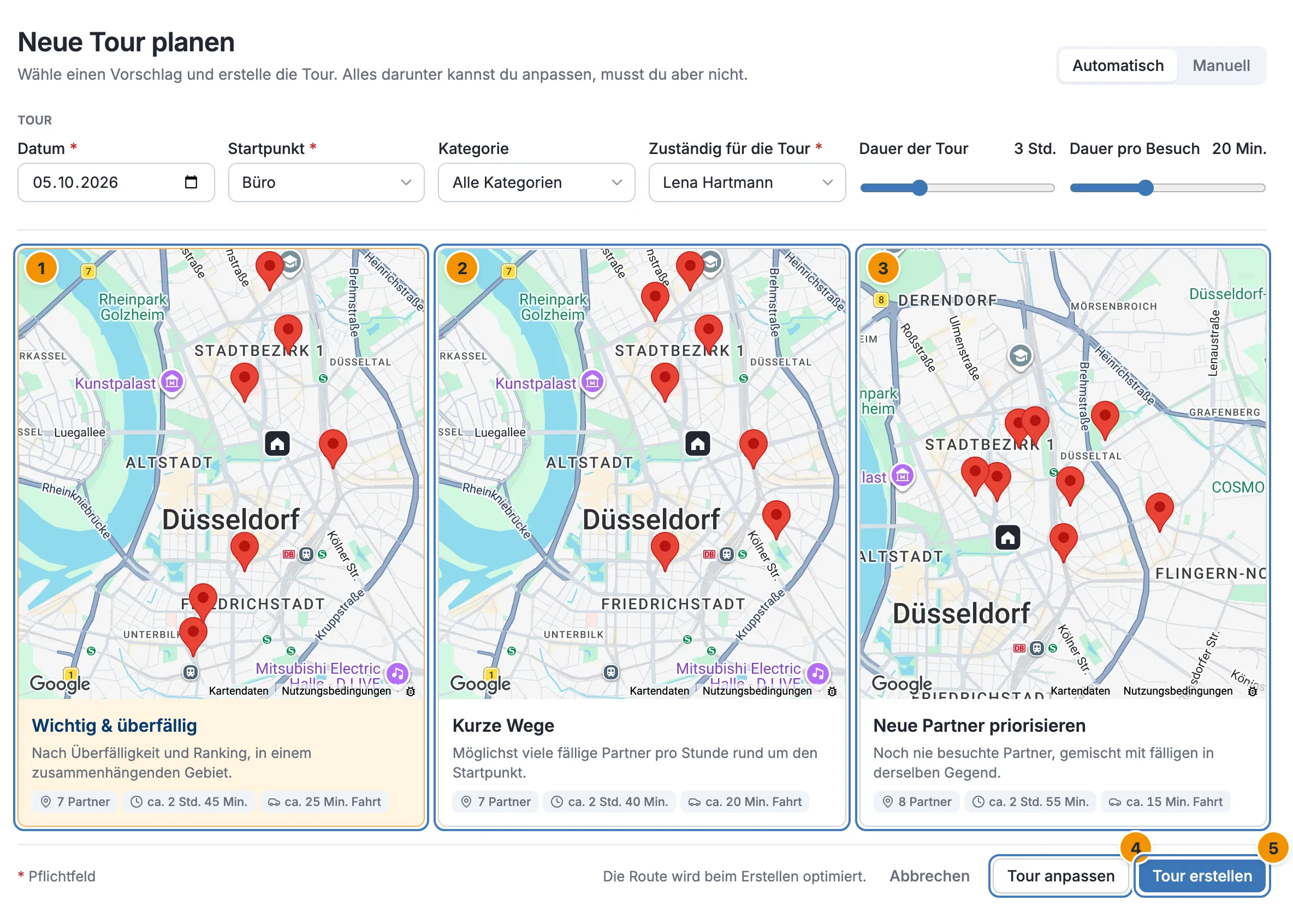
Task: Click 'ca. 25 Min. Fahrt' chip
Action: 324,802
